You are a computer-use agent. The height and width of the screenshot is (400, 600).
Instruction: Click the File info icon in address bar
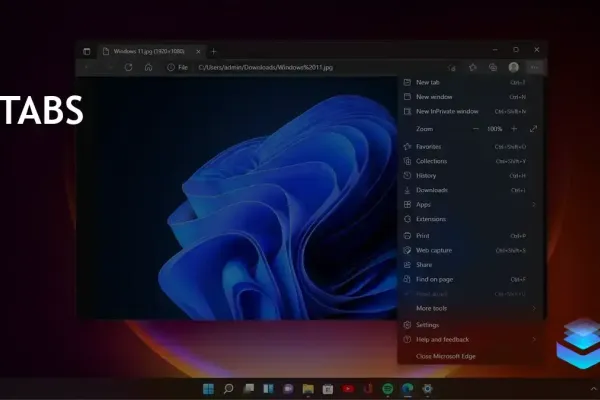(x=171, y=67)
